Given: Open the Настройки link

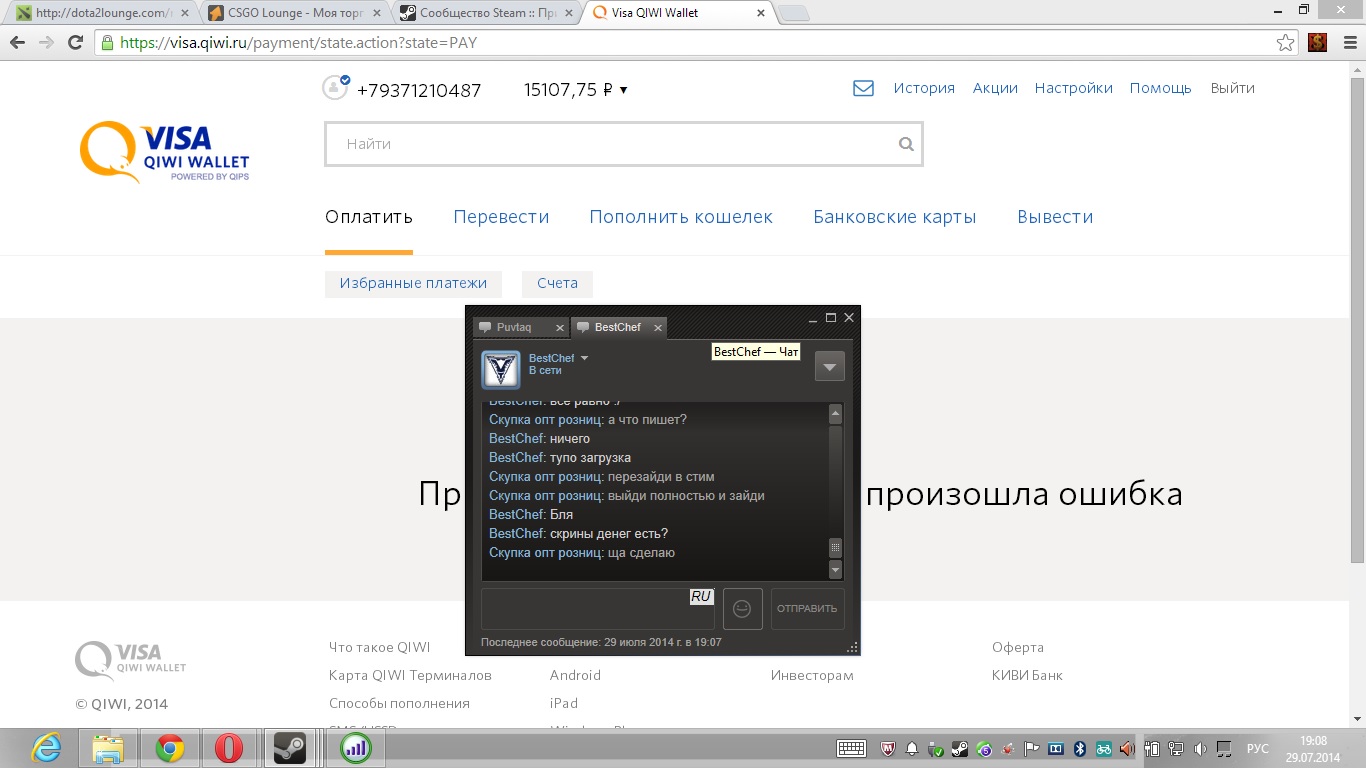Looking at the screenshot, I should click(1074, 88).
